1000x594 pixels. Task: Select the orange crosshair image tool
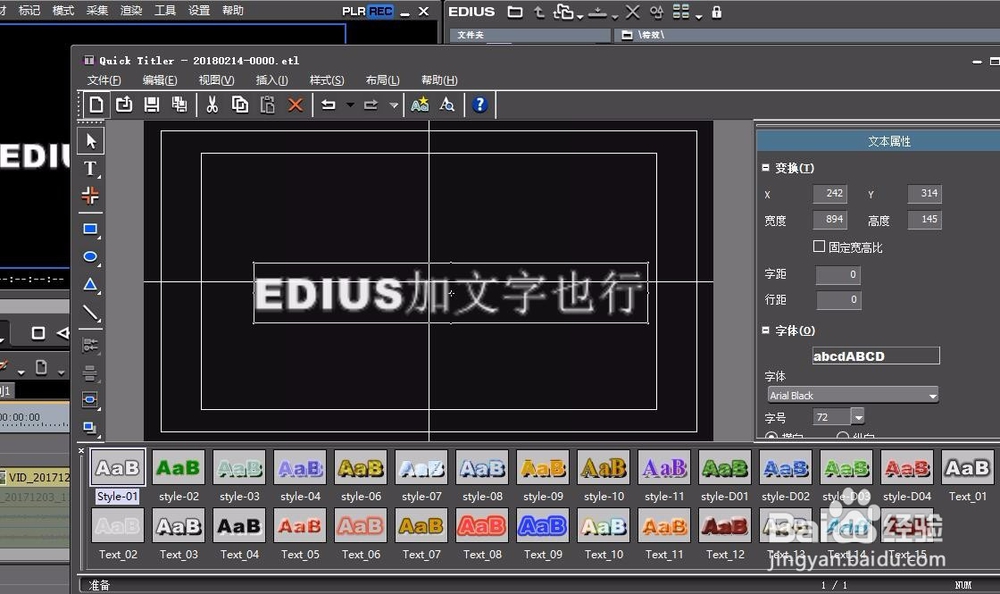click(91, 195)
